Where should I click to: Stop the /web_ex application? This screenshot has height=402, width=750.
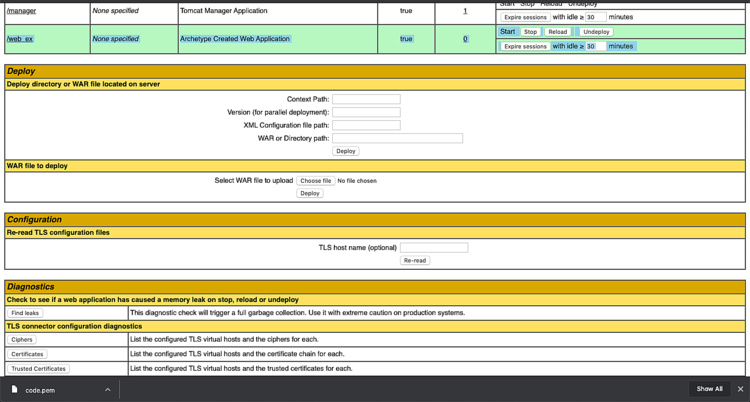point(531,32)
